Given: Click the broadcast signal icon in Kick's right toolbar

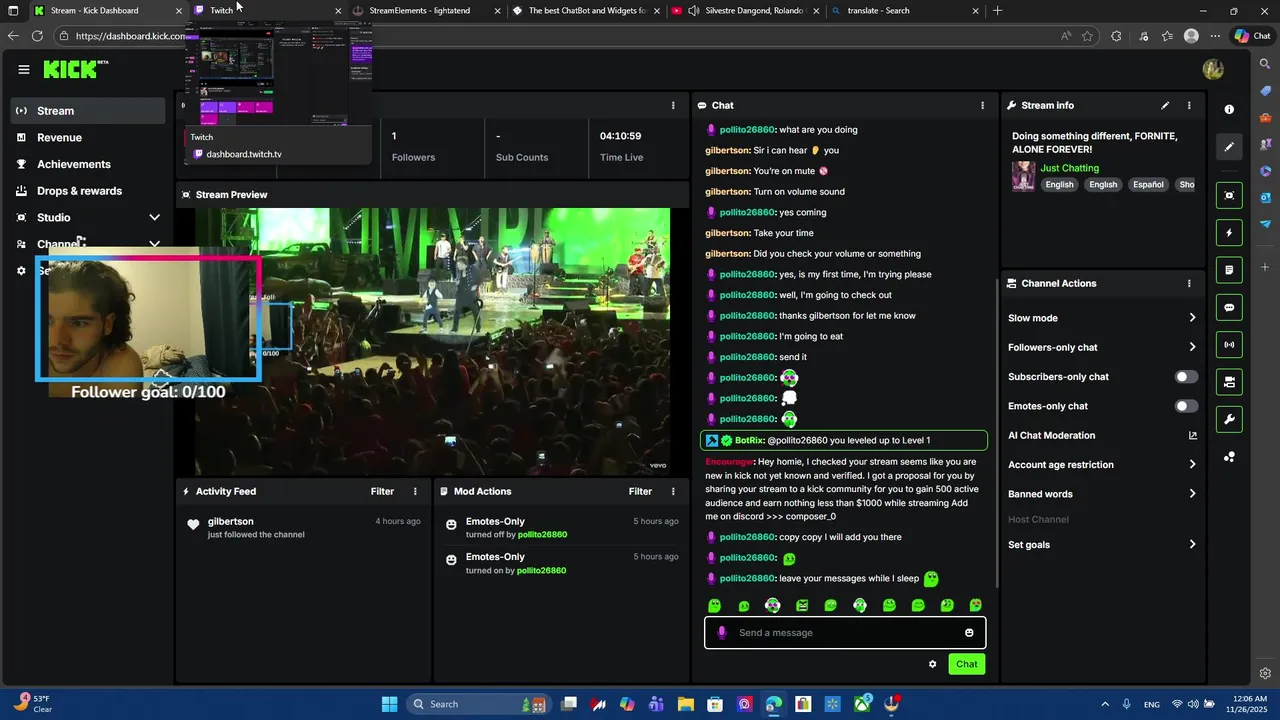Looking at the screenshot, I should [1229, 345].
